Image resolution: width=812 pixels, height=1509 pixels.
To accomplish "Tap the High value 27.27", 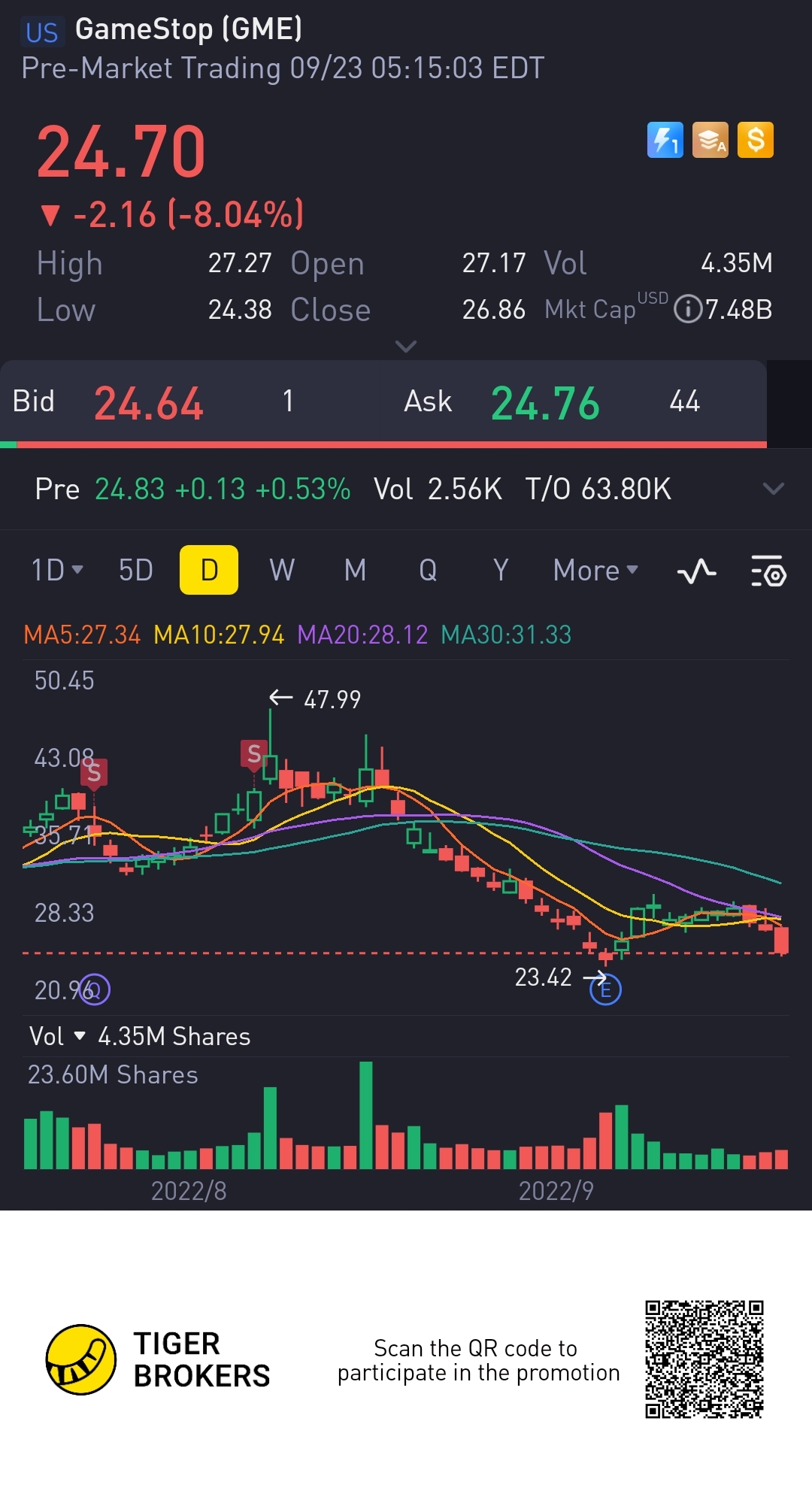I will (x=240, y=263).
